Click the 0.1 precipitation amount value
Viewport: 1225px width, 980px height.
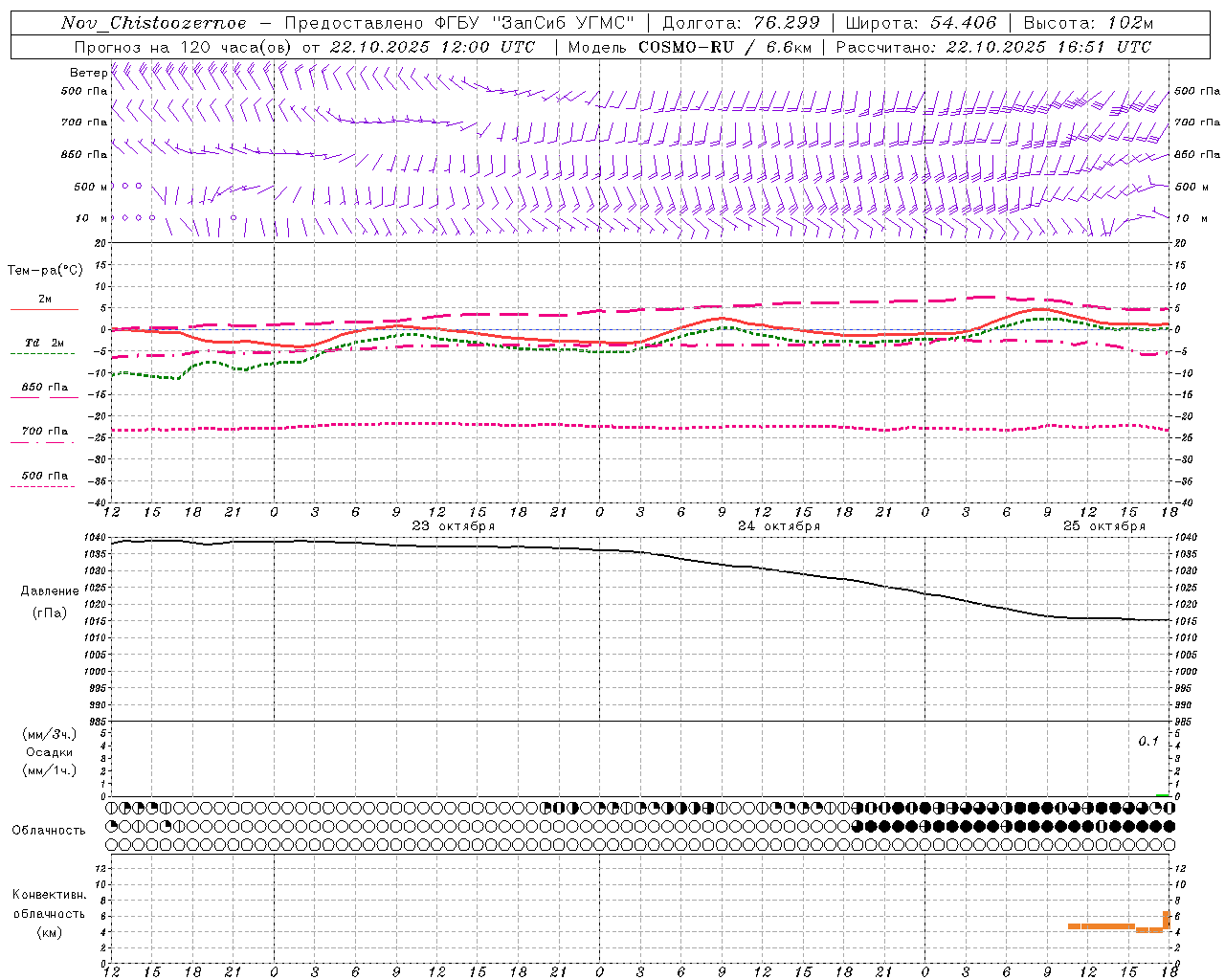1148,742
